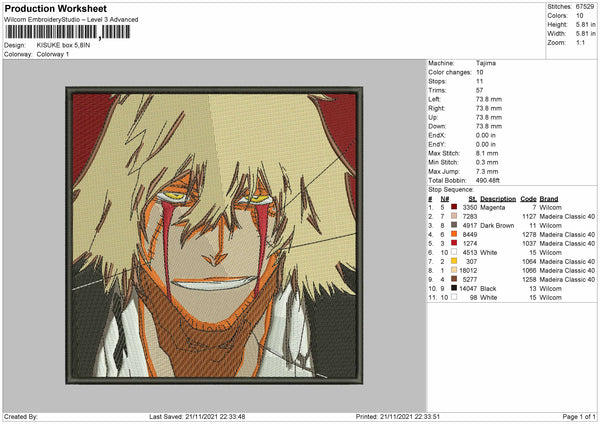
Task: Click the 'Page 1 of 1' footer text
Action: tap(579, 416)
